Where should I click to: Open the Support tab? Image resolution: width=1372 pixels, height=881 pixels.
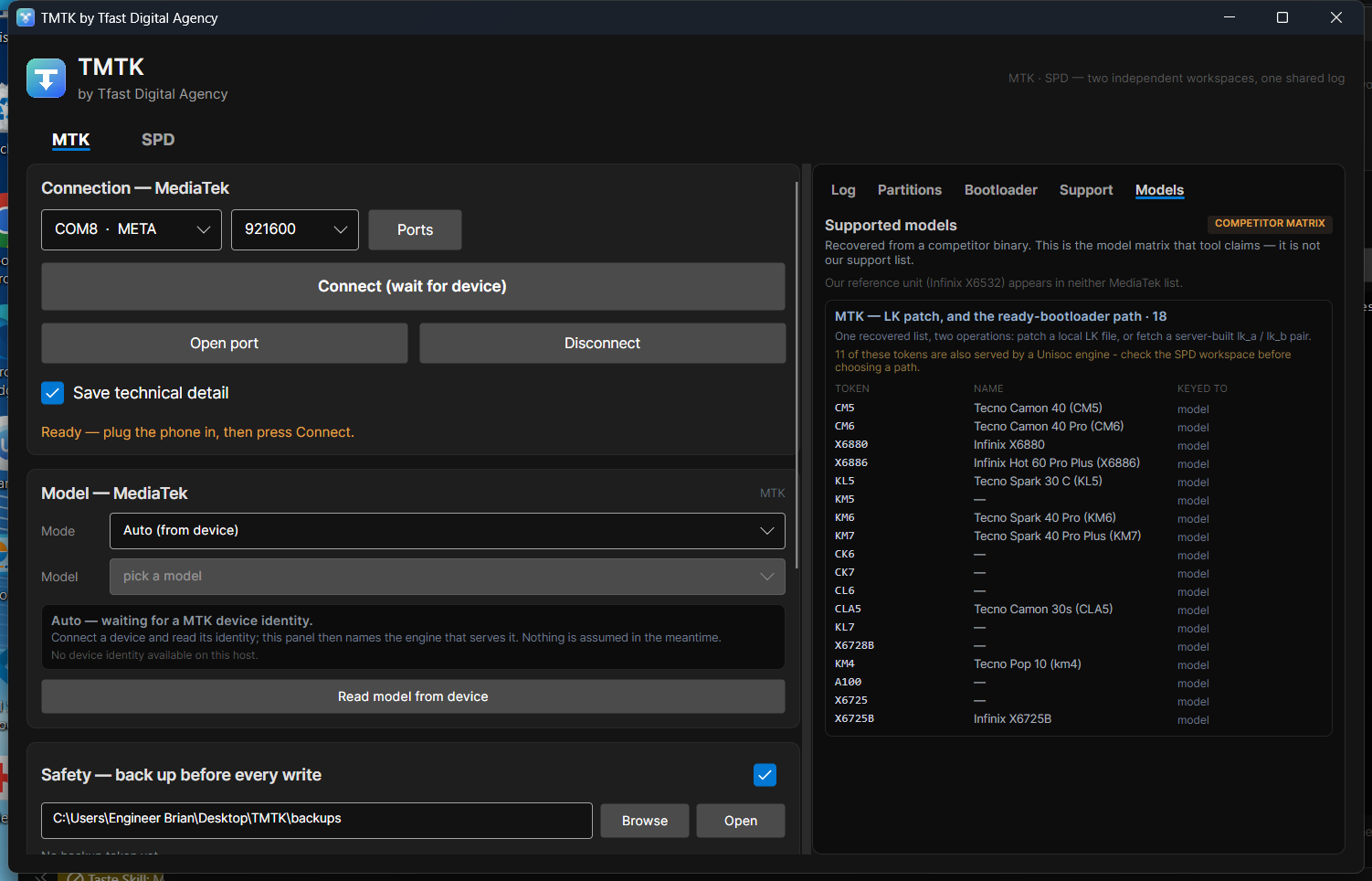(x=1086, y=190)
